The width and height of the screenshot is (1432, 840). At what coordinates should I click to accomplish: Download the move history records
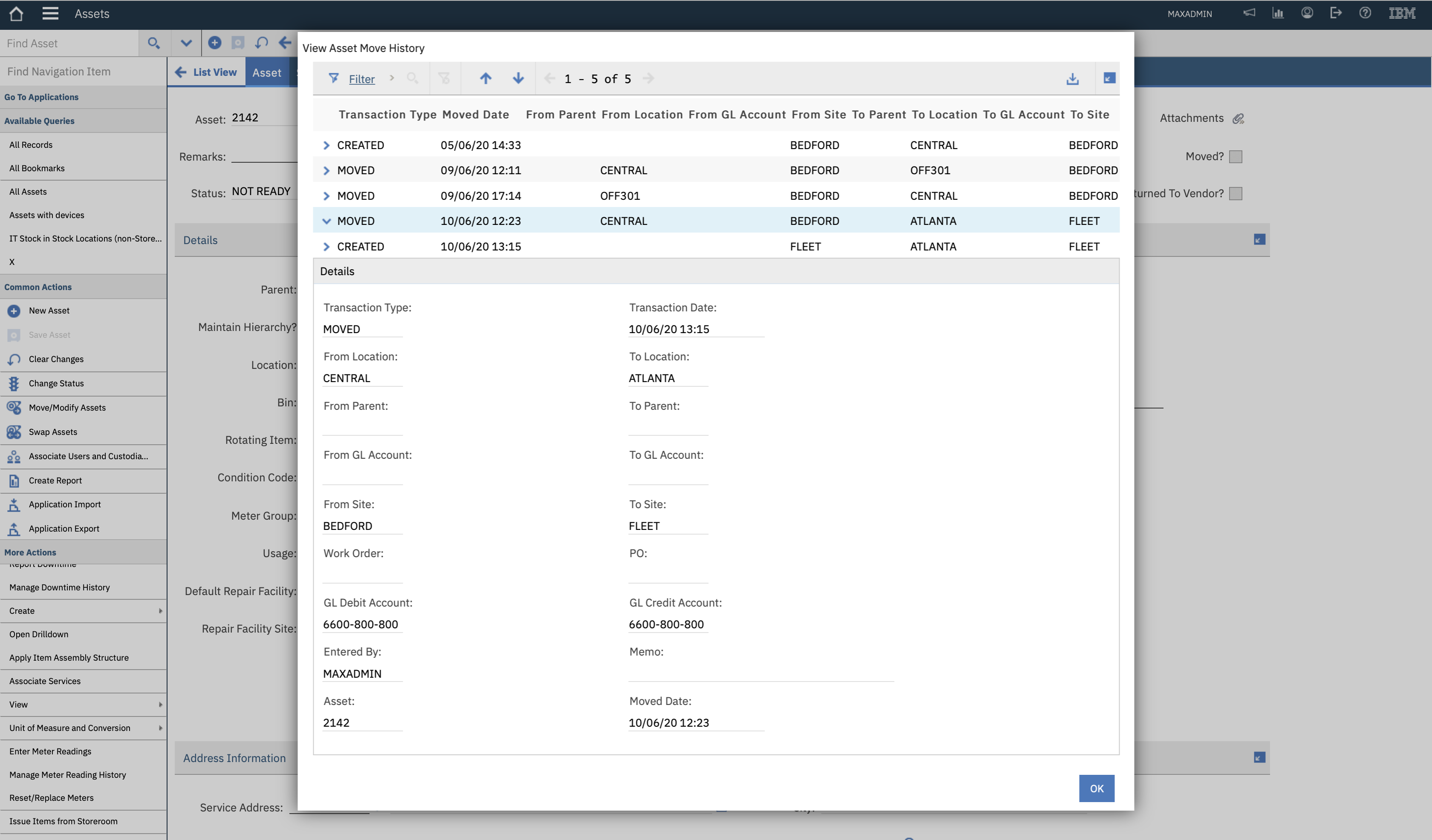click(x=1072, y=78)
